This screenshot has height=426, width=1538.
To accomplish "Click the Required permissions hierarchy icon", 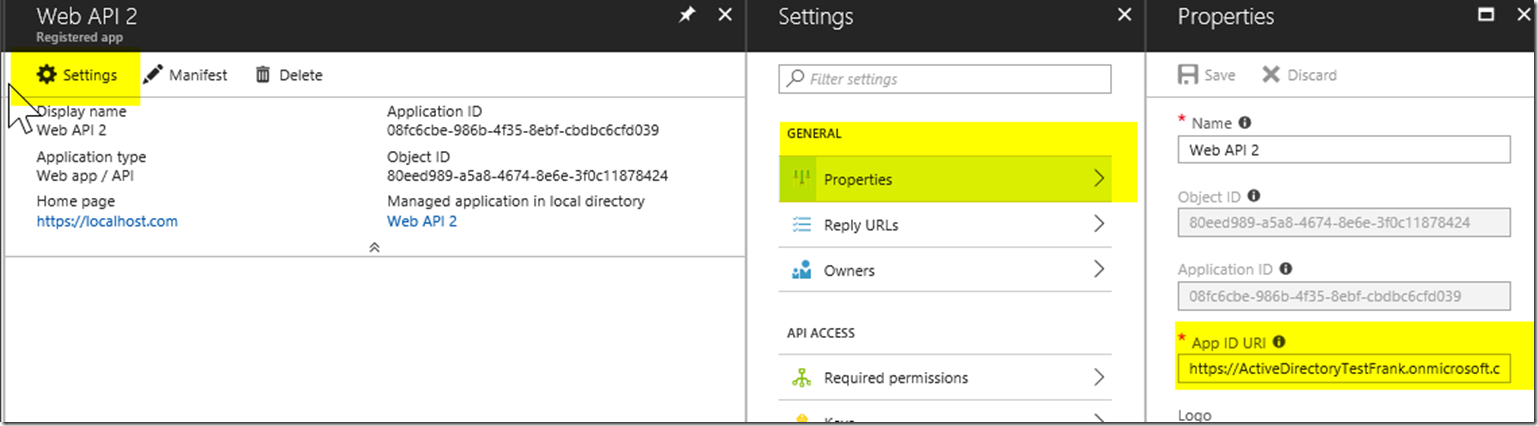I will coord(800,378).
